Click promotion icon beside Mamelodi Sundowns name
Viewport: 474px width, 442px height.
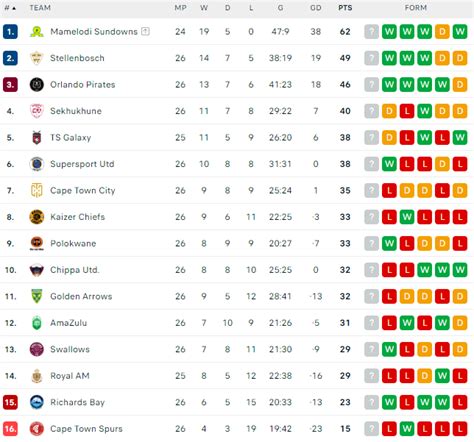pos(145,31)
